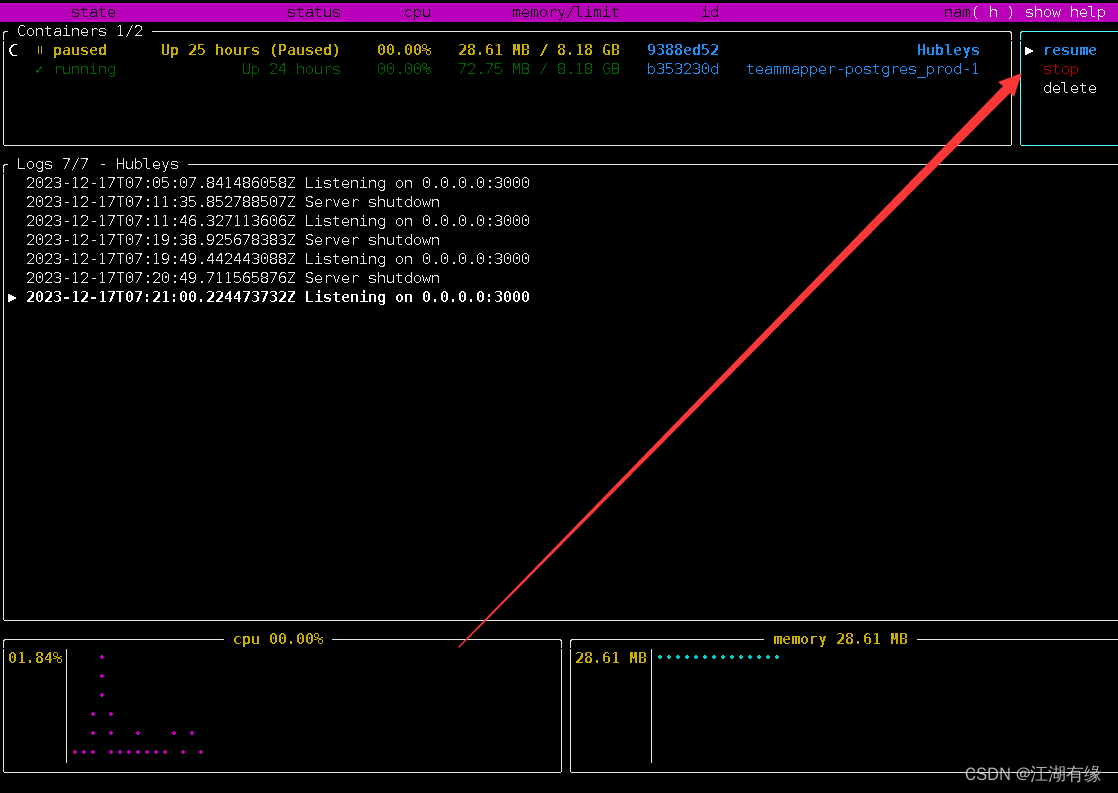This screenshot has width=1118, height=793.
Task: Click container id 9388ed52
Action: (682, 50)
